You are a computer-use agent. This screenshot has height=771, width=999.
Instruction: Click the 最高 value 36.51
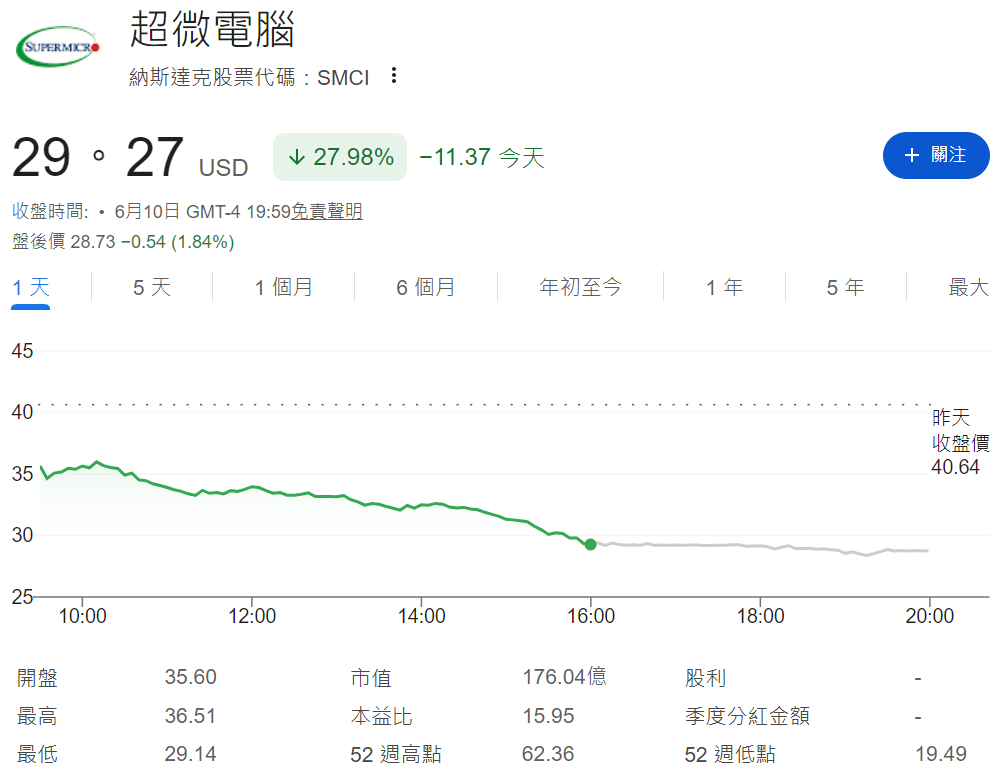(190, 716)
